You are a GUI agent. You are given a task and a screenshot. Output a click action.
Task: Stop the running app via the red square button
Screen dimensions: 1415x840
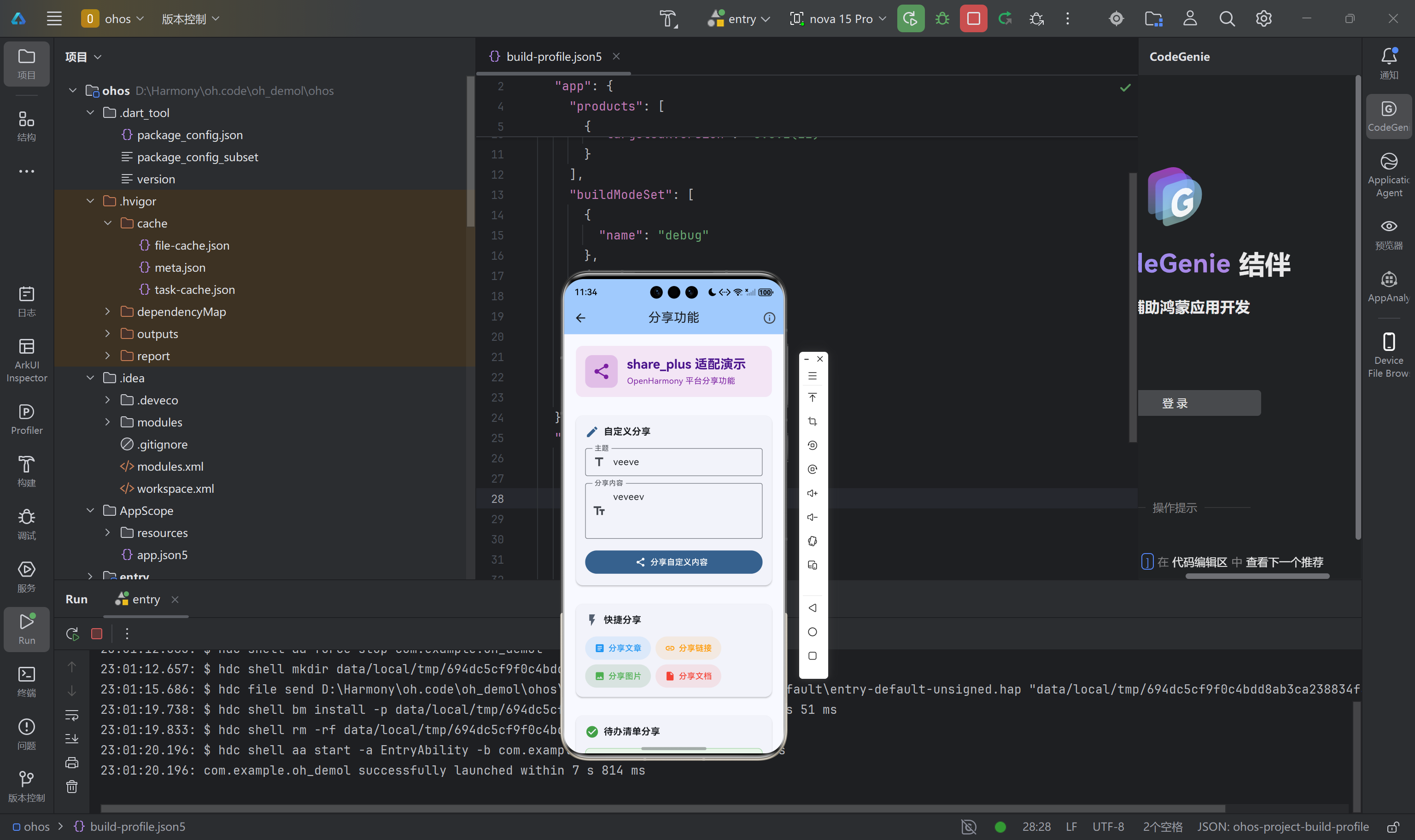[973, 19]
